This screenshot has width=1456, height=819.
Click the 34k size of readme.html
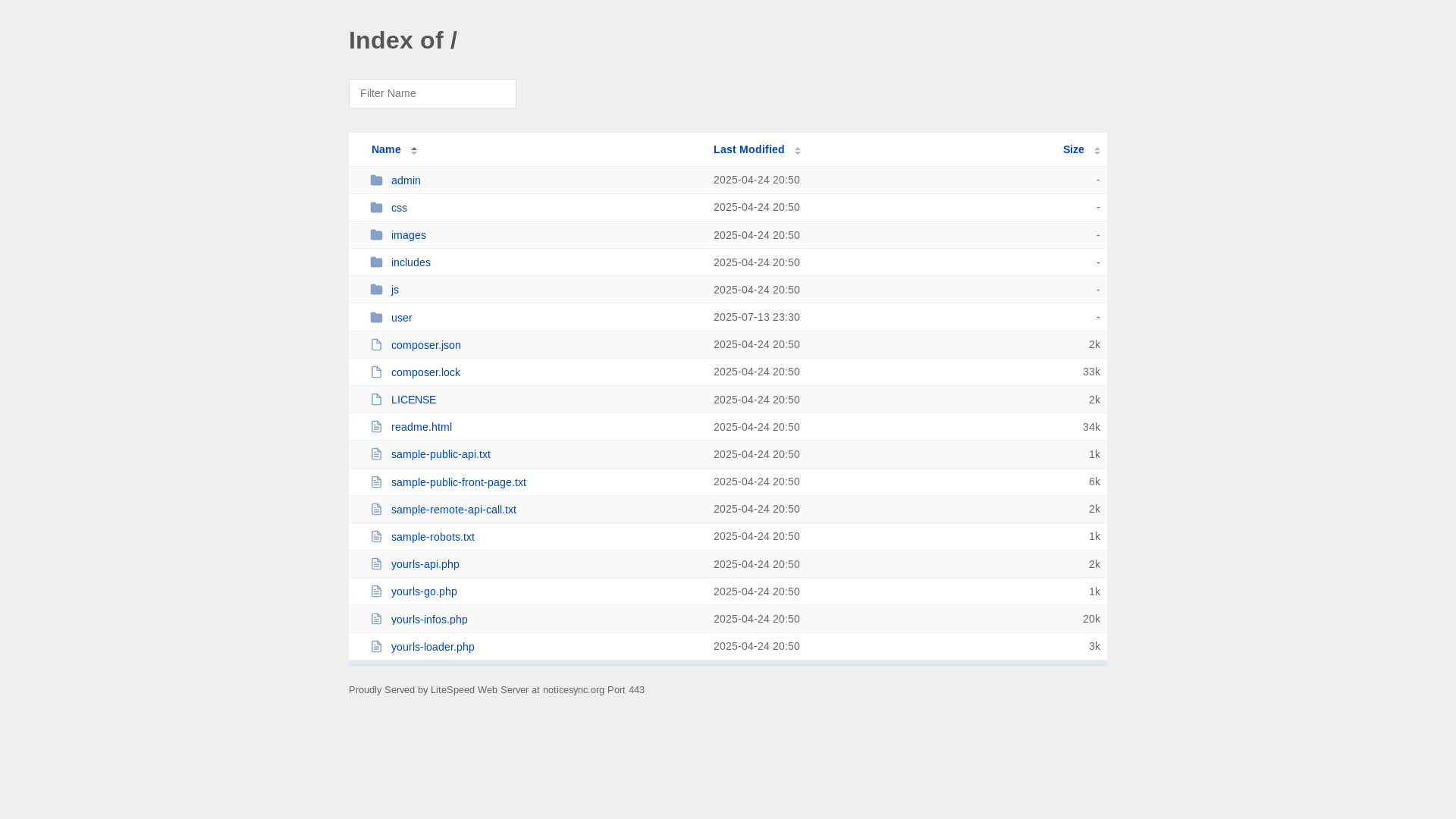1091,427
